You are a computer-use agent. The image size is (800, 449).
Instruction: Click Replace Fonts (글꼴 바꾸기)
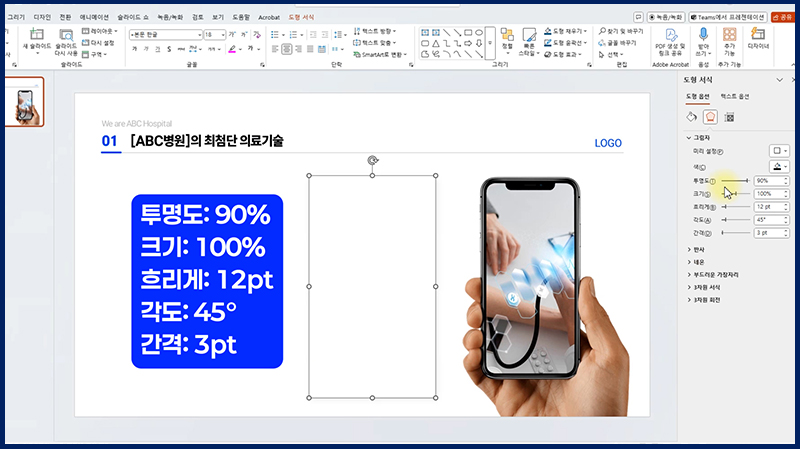click(617, 43)
